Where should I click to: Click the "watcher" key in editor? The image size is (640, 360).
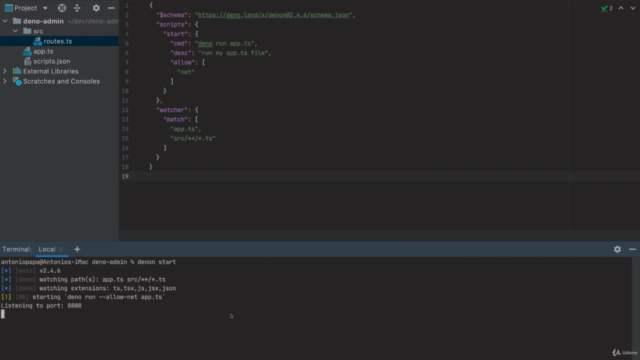[171, 110]
